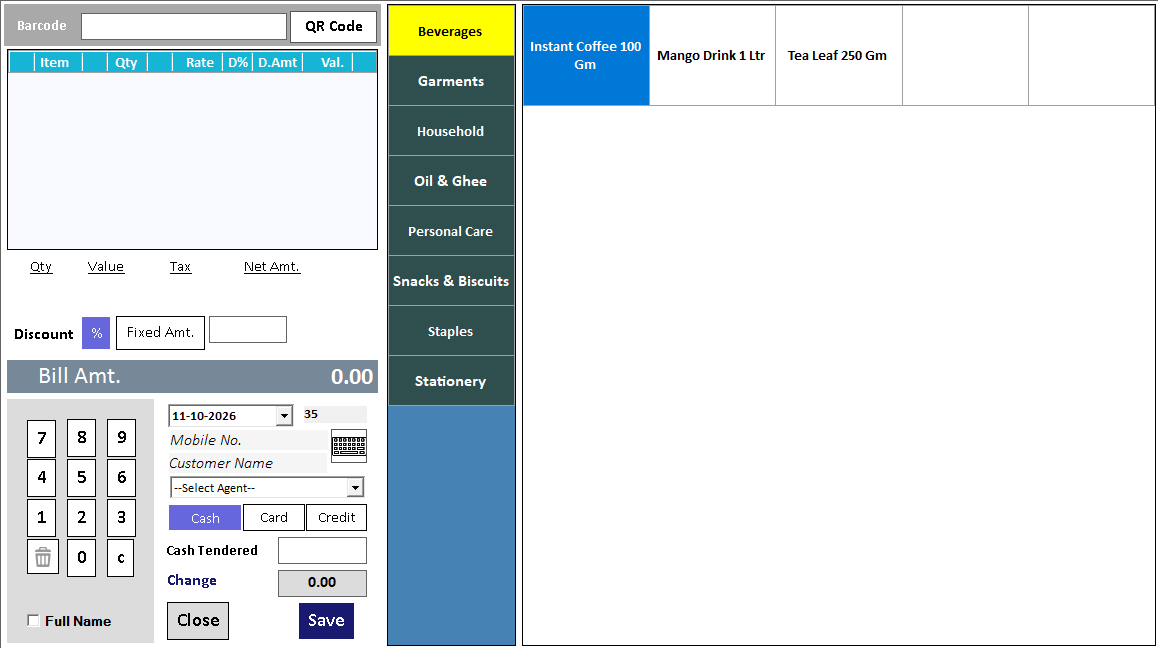Tap keypad digit 4
This screenshot has height=648, width=1158.
click(x=42, y=477)
